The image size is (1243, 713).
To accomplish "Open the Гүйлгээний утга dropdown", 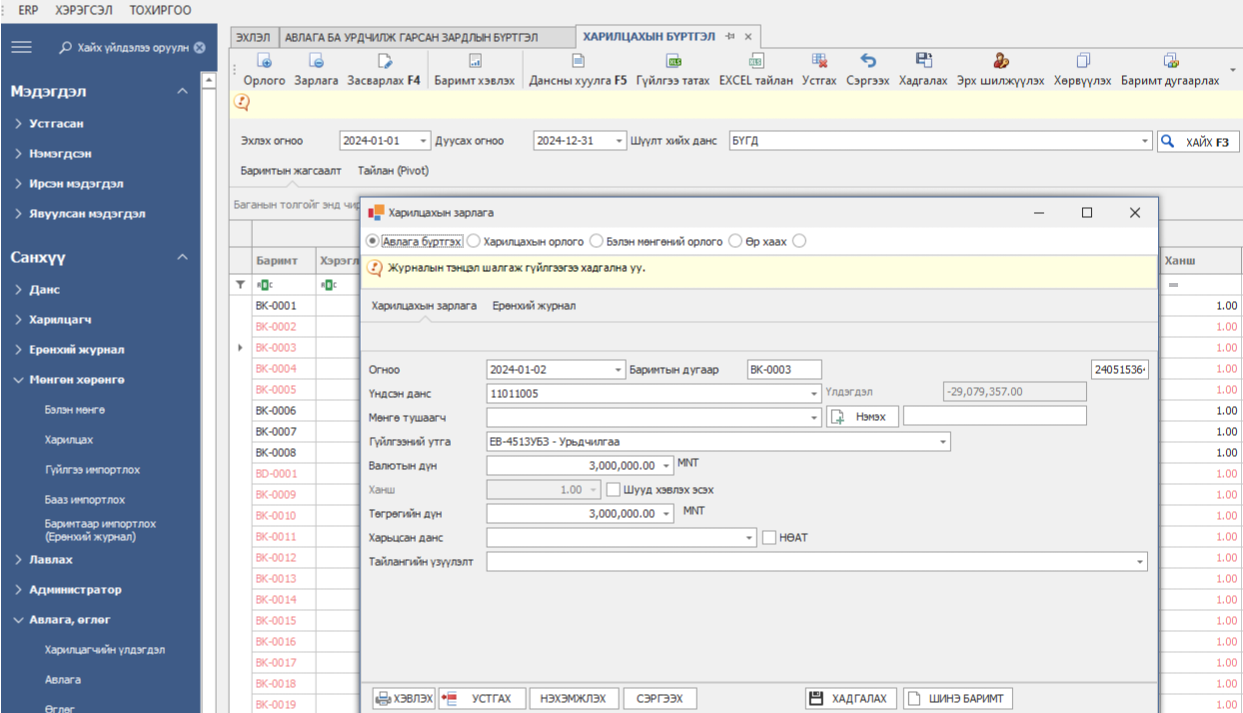I will point(943,441).
